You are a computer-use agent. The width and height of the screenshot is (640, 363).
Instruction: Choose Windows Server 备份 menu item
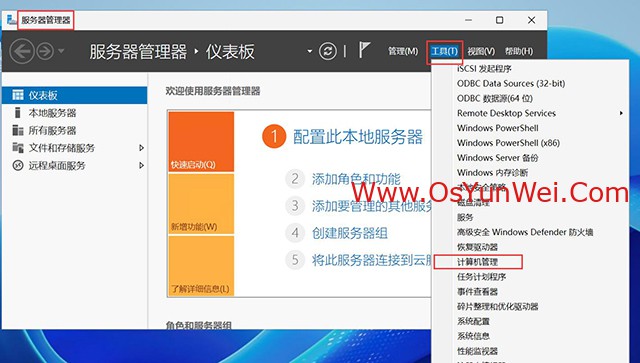(x=530, y=158)
